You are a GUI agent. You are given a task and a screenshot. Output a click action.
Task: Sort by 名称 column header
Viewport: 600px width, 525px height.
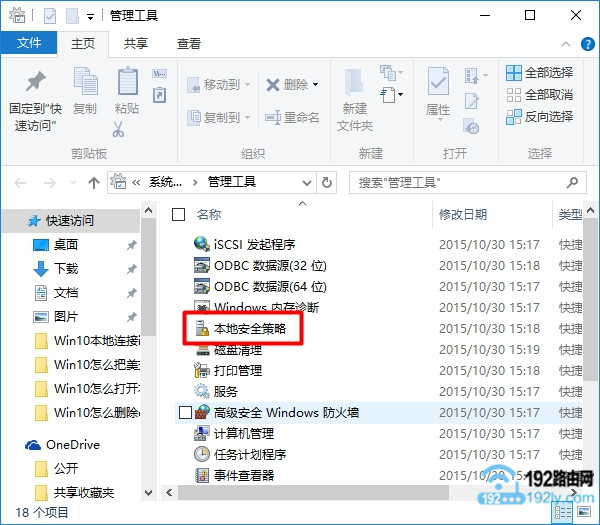(x=209, y=215)
